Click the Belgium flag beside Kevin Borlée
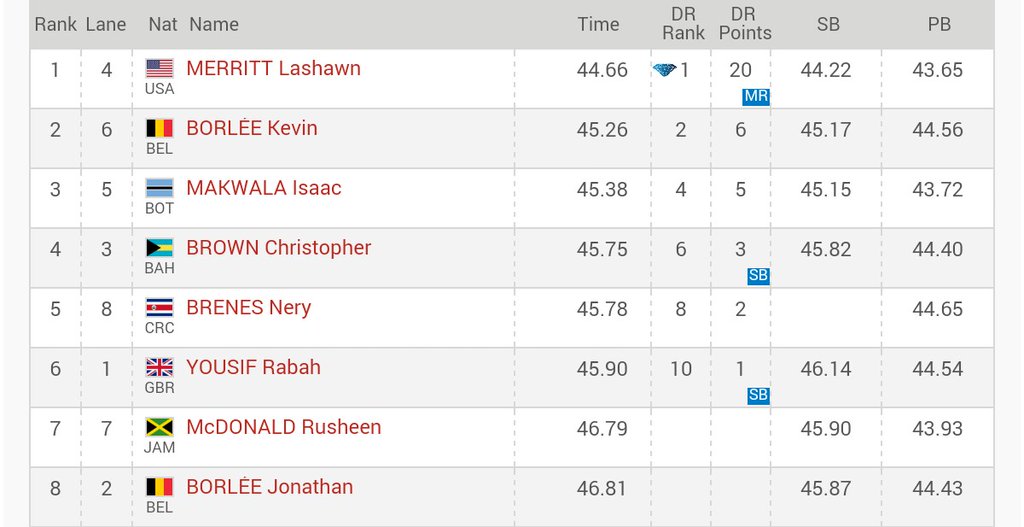This screenshot has width=1024, height=527. (x=159, y=128)
